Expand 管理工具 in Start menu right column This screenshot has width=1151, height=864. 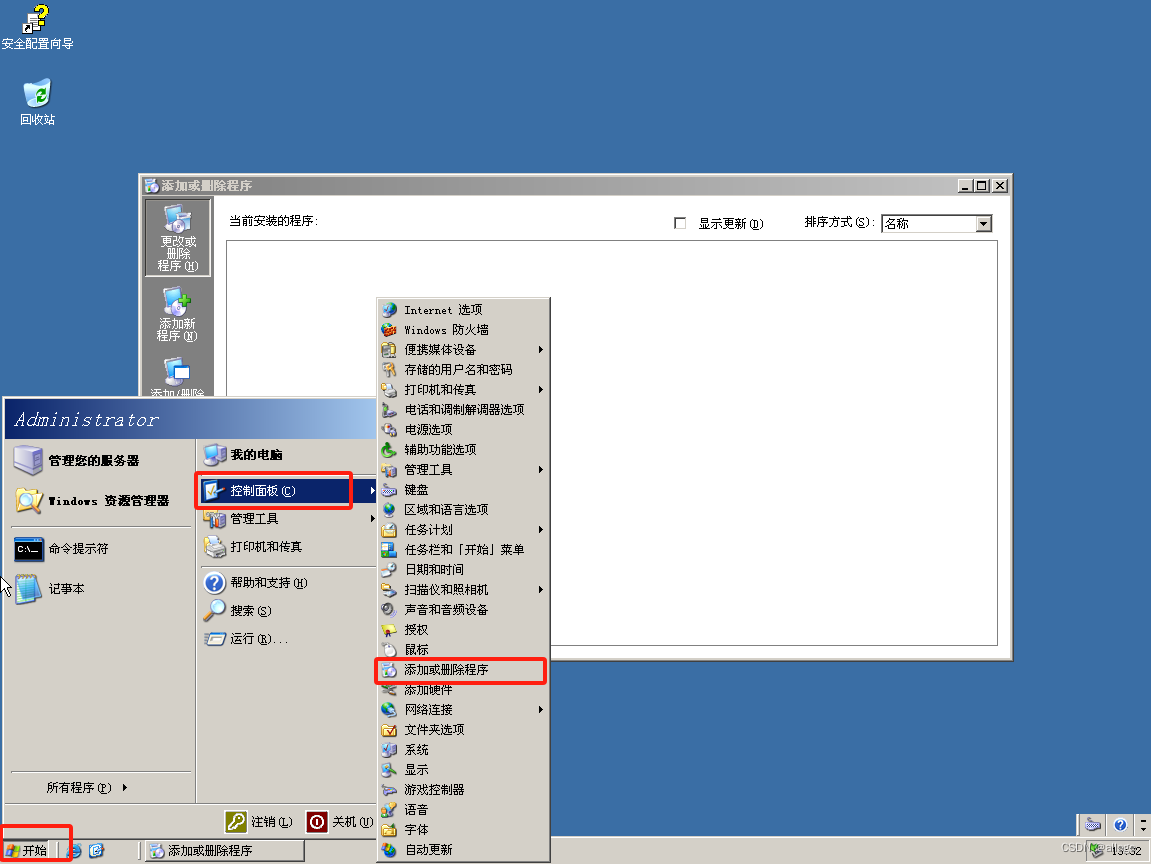pos(288,519)
